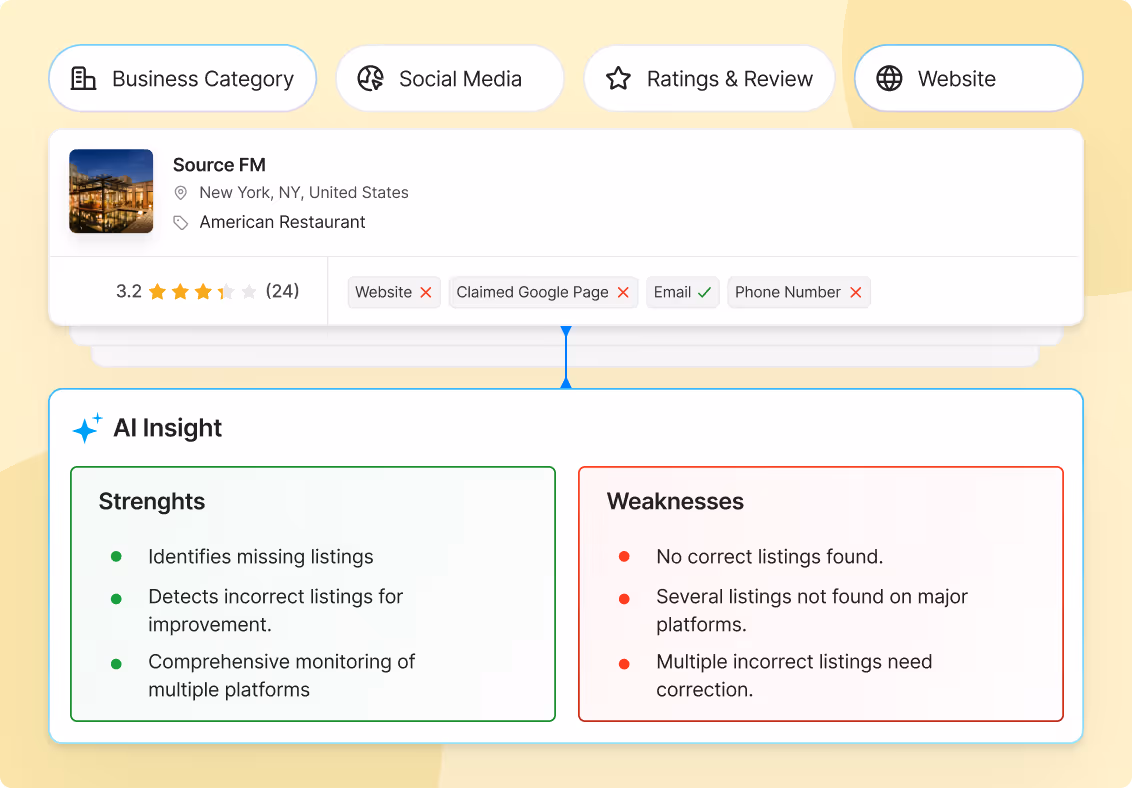Click the American Restaurant category text
The image size is (1132, 788).
[x=282, y=222]
